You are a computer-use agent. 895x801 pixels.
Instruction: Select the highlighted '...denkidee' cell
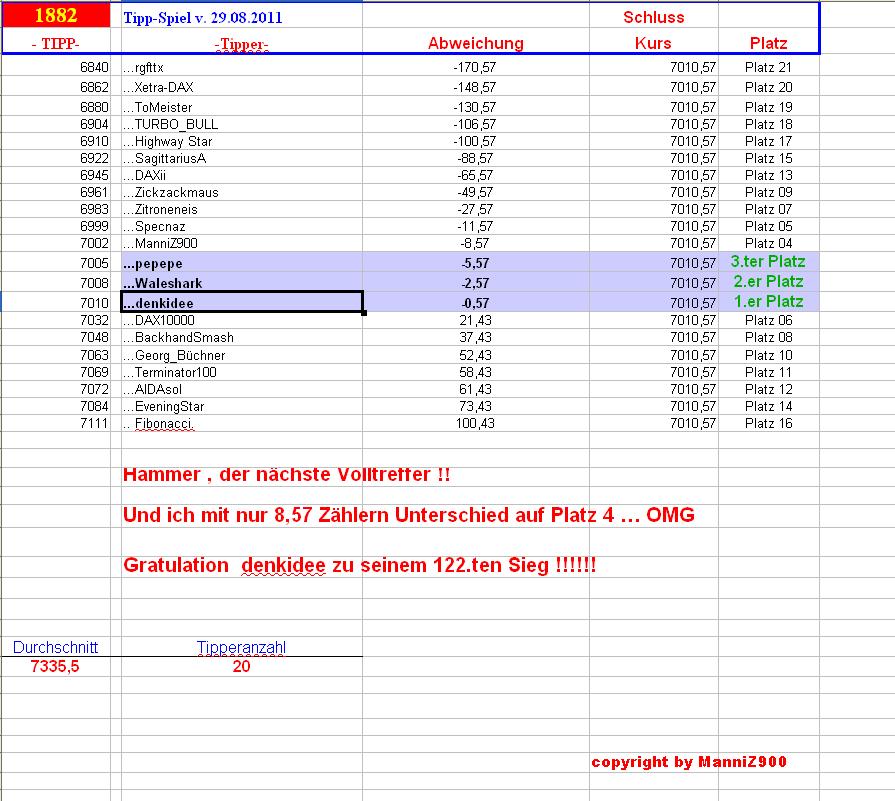(x=242, y=302)
